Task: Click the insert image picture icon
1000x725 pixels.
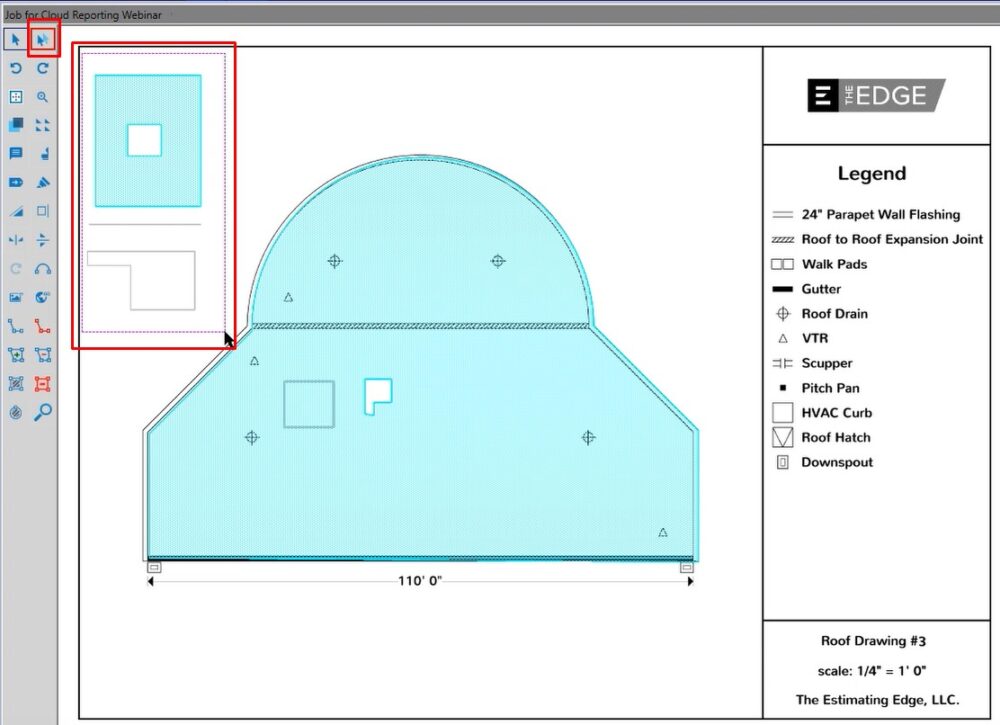Action: click(x=16, y=297)
